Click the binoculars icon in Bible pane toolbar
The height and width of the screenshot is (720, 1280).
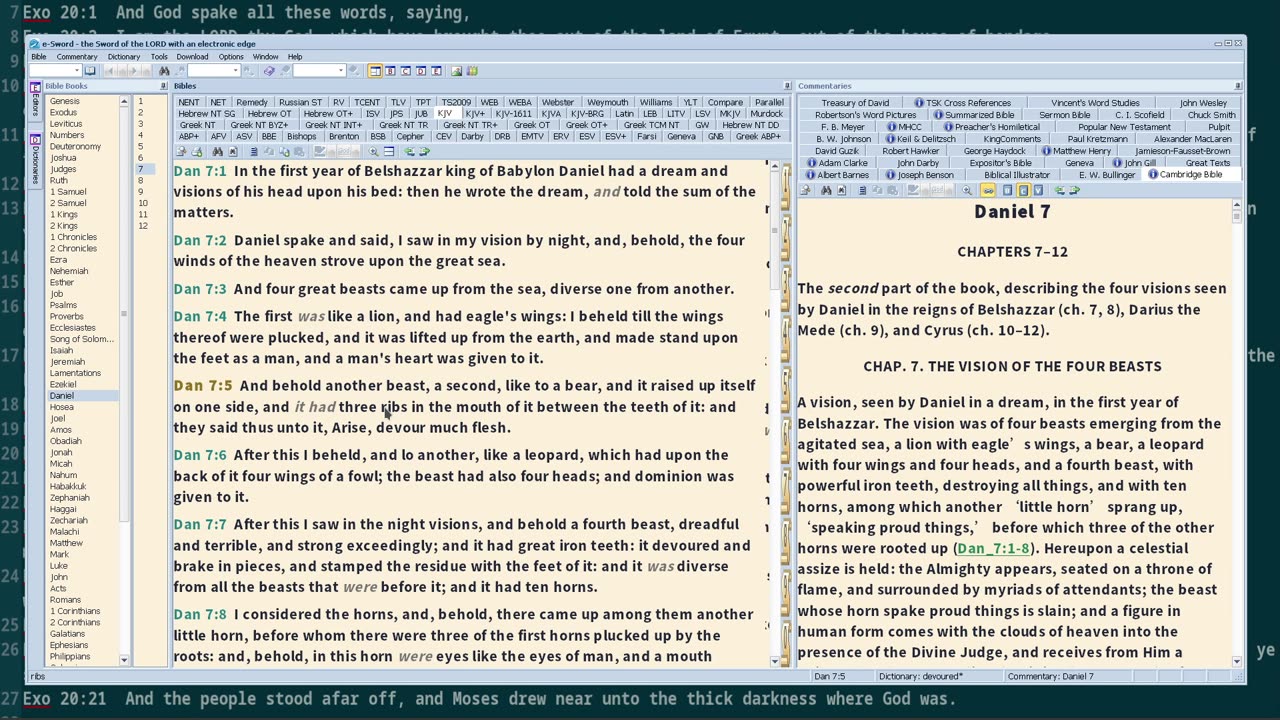217,151
